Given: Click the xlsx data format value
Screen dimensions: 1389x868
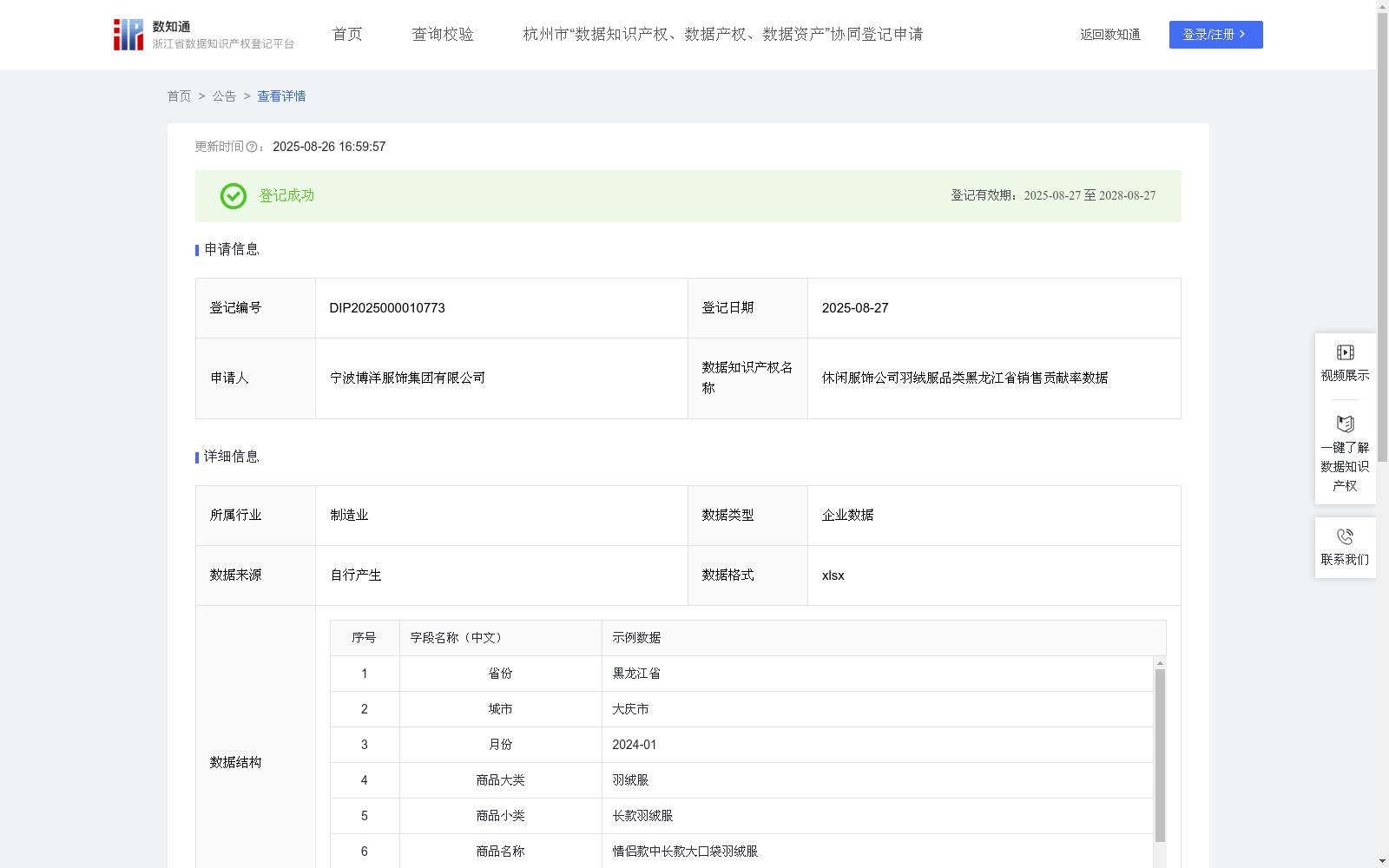Looking at the screenshot, I should point(833,575).
